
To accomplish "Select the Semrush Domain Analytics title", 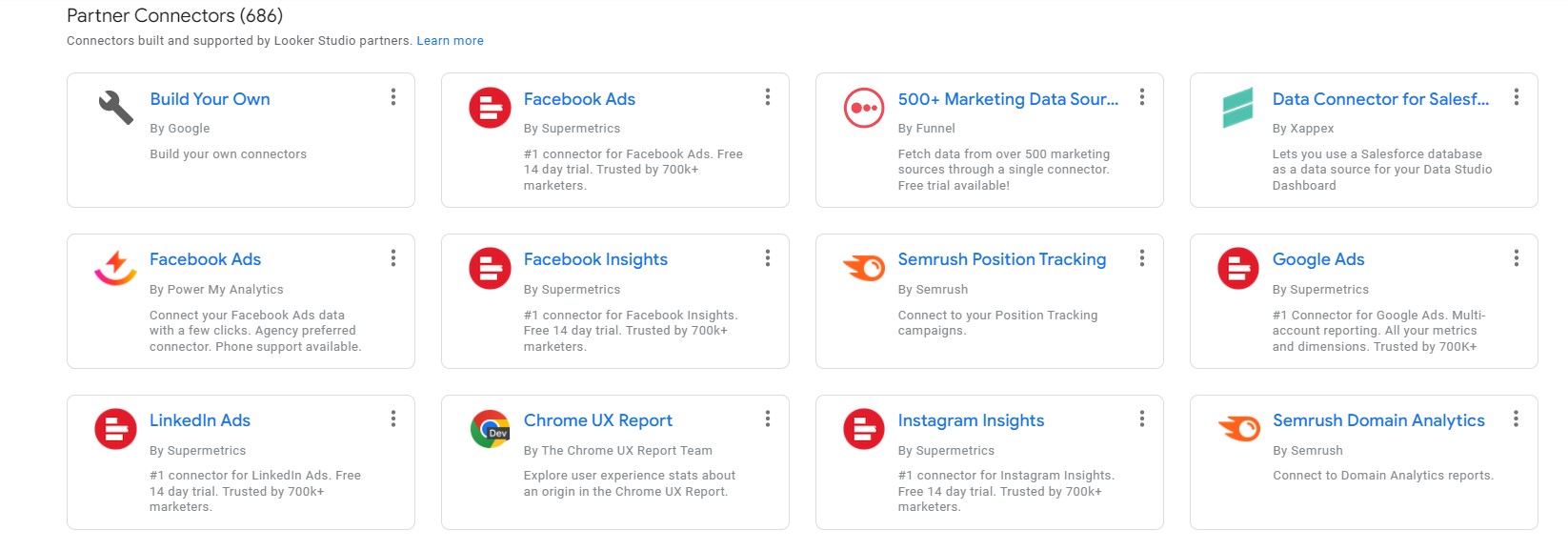I will pyautogui.click(x=1378, y=420).
